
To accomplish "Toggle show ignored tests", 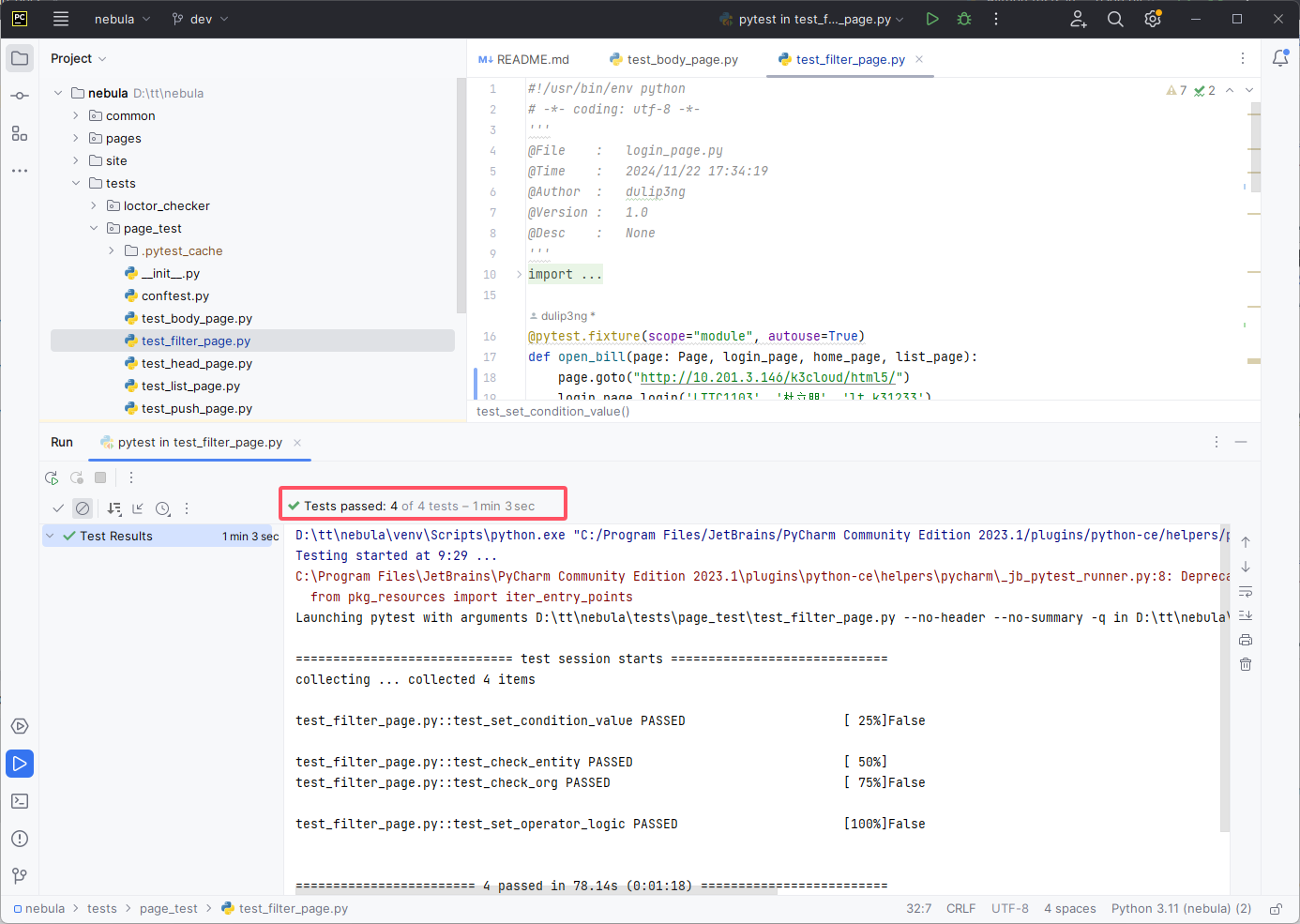I will click(83, 508).
